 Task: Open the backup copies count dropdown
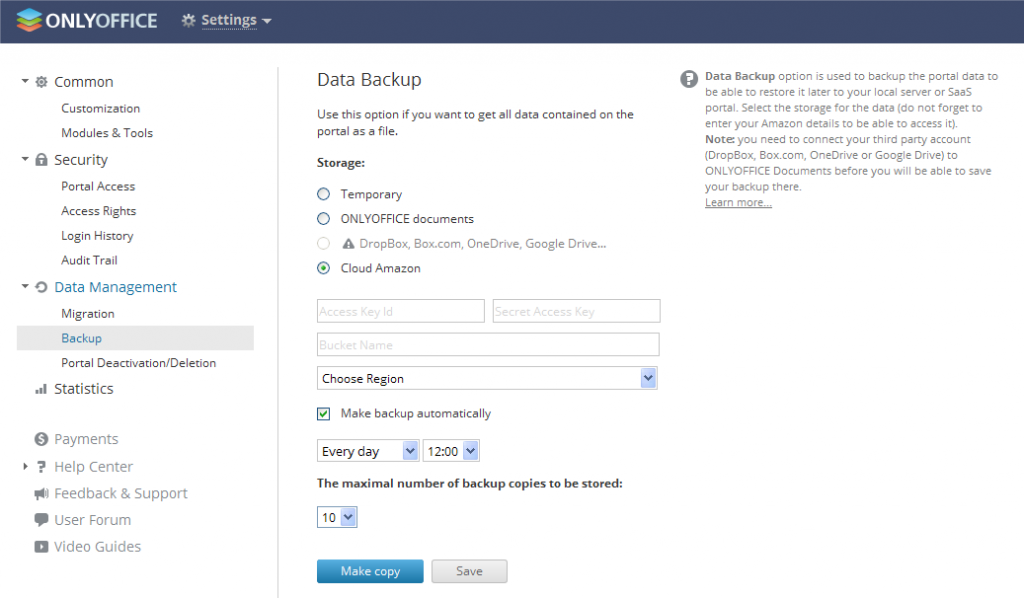(x=337, y=517)
